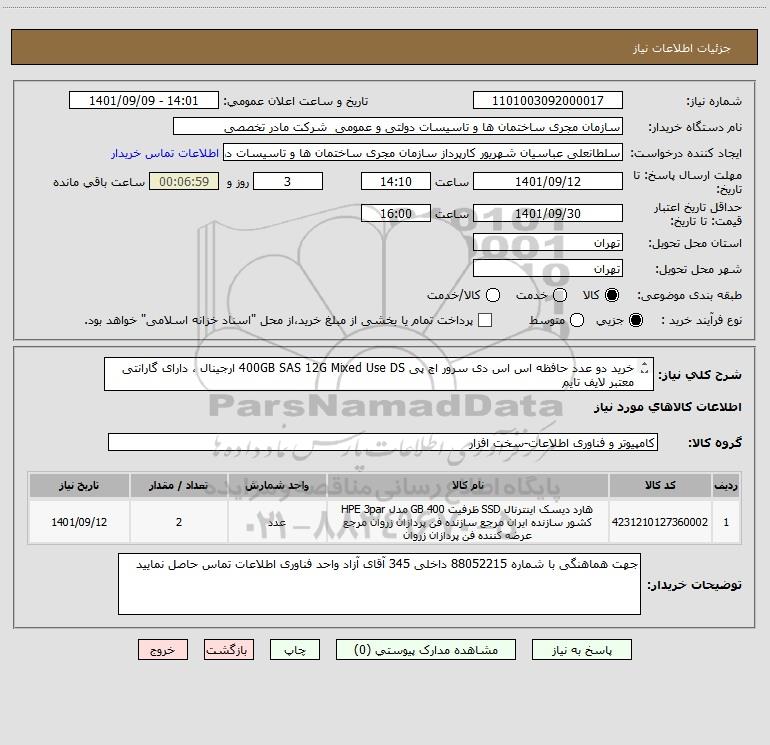Click the شهر محل تحویل field تهران
770x745 pixels.
coord(548,269)
